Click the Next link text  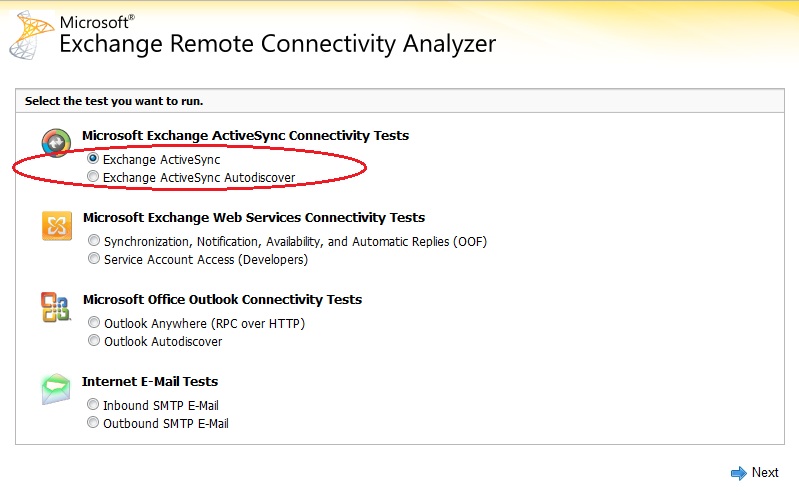click(x=765, y=473)
